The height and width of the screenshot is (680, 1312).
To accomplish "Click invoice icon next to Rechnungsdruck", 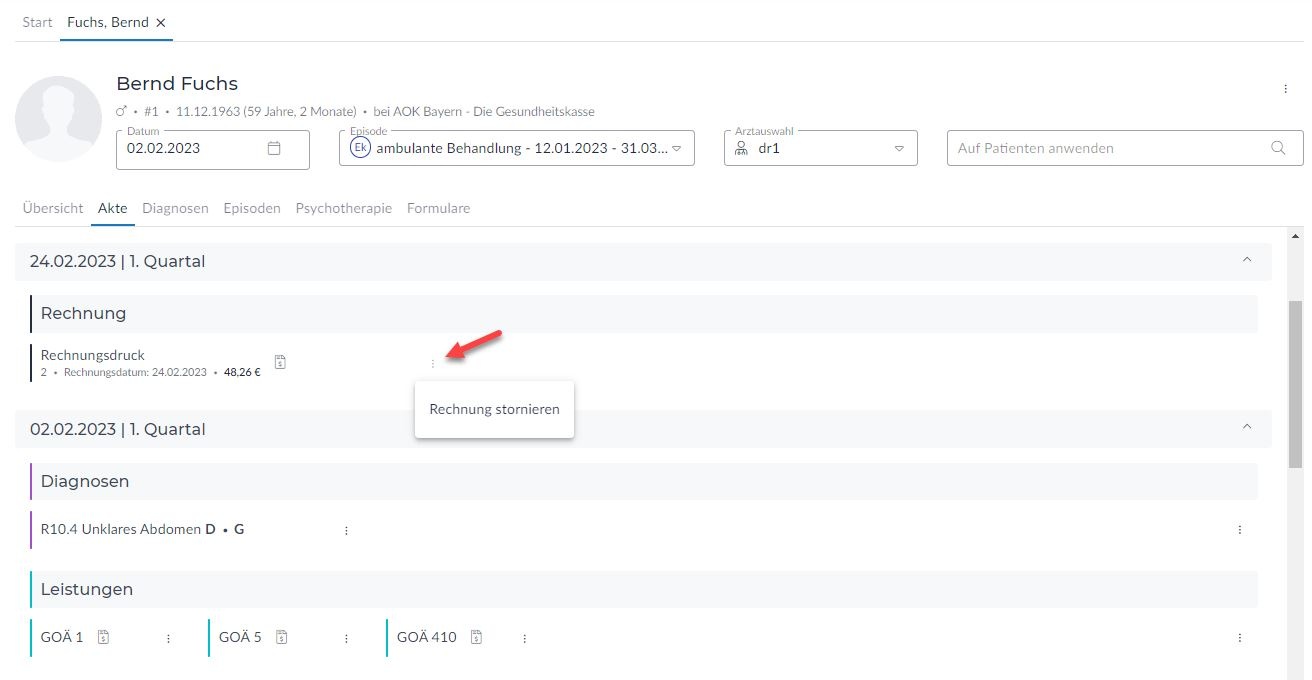I will pos(280,363).
